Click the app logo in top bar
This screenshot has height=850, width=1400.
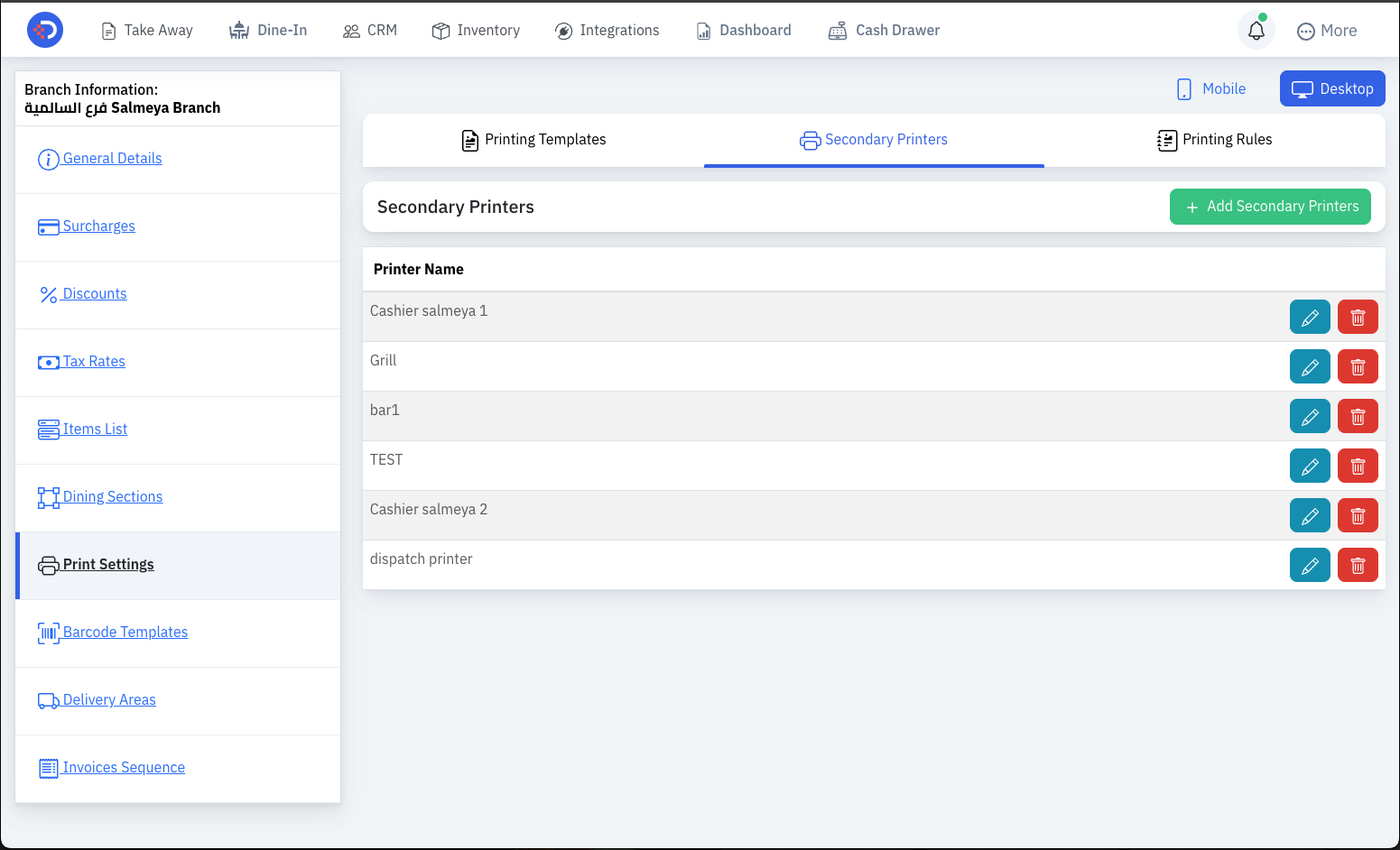tap(45, 30)
